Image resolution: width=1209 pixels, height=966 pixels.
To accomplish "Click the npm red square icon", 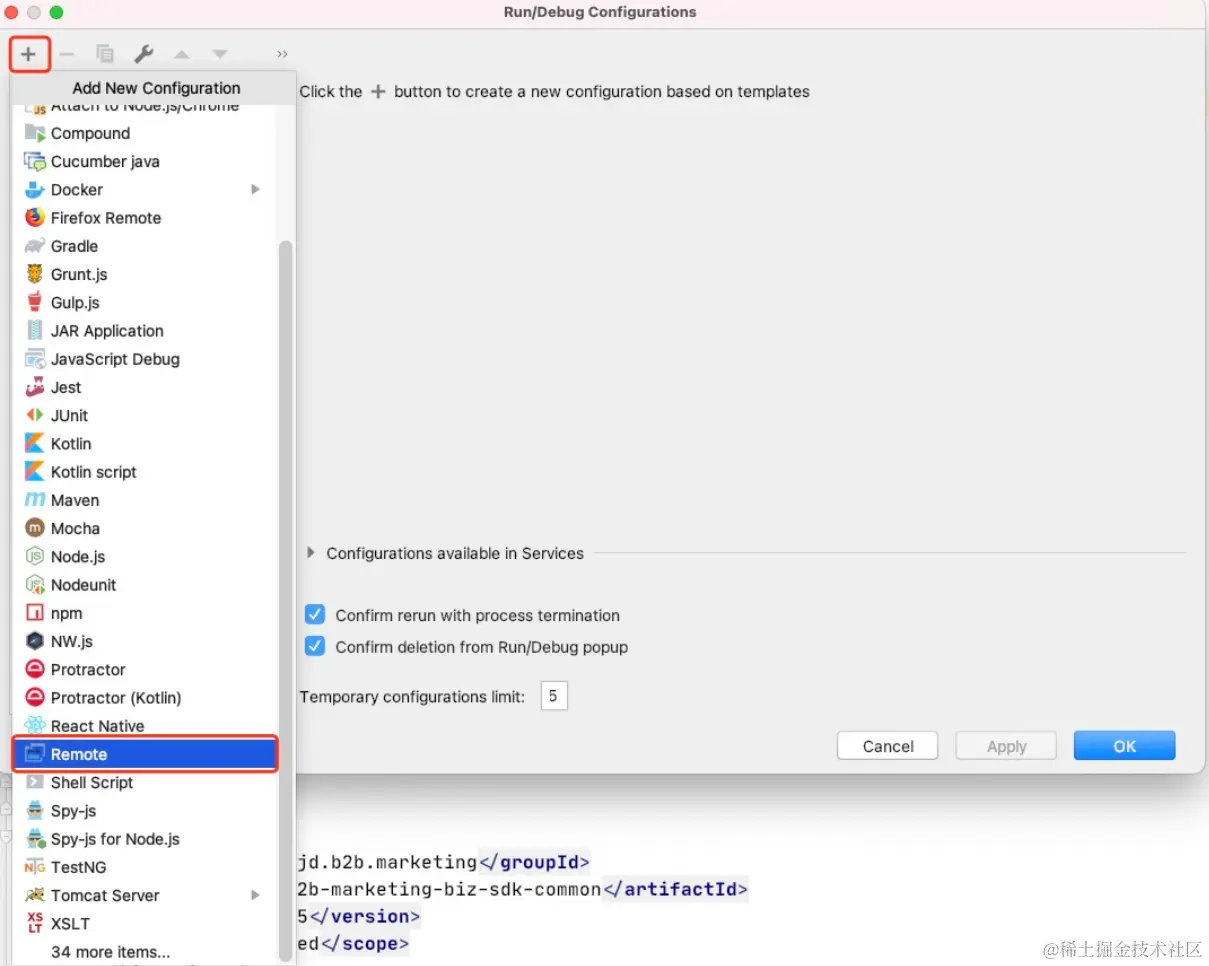I will (35, 613).
